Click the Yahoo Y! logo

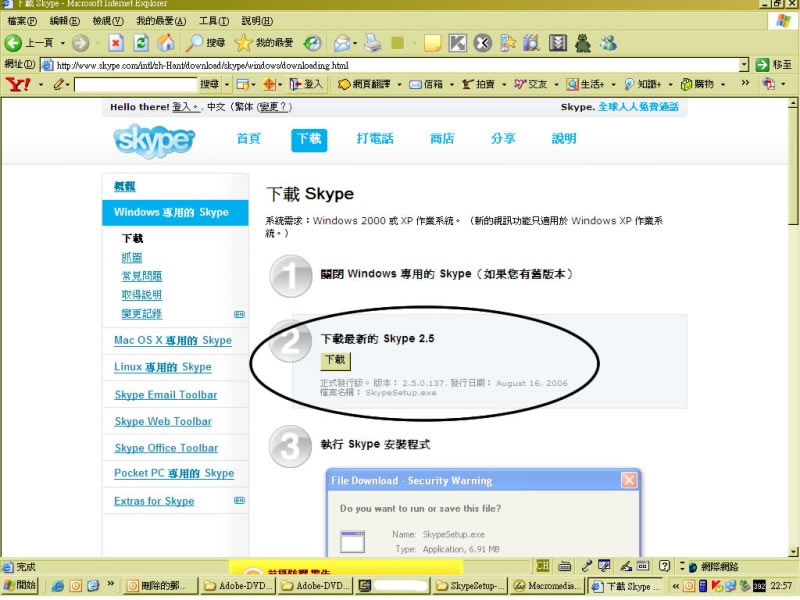tap(18, 84)
